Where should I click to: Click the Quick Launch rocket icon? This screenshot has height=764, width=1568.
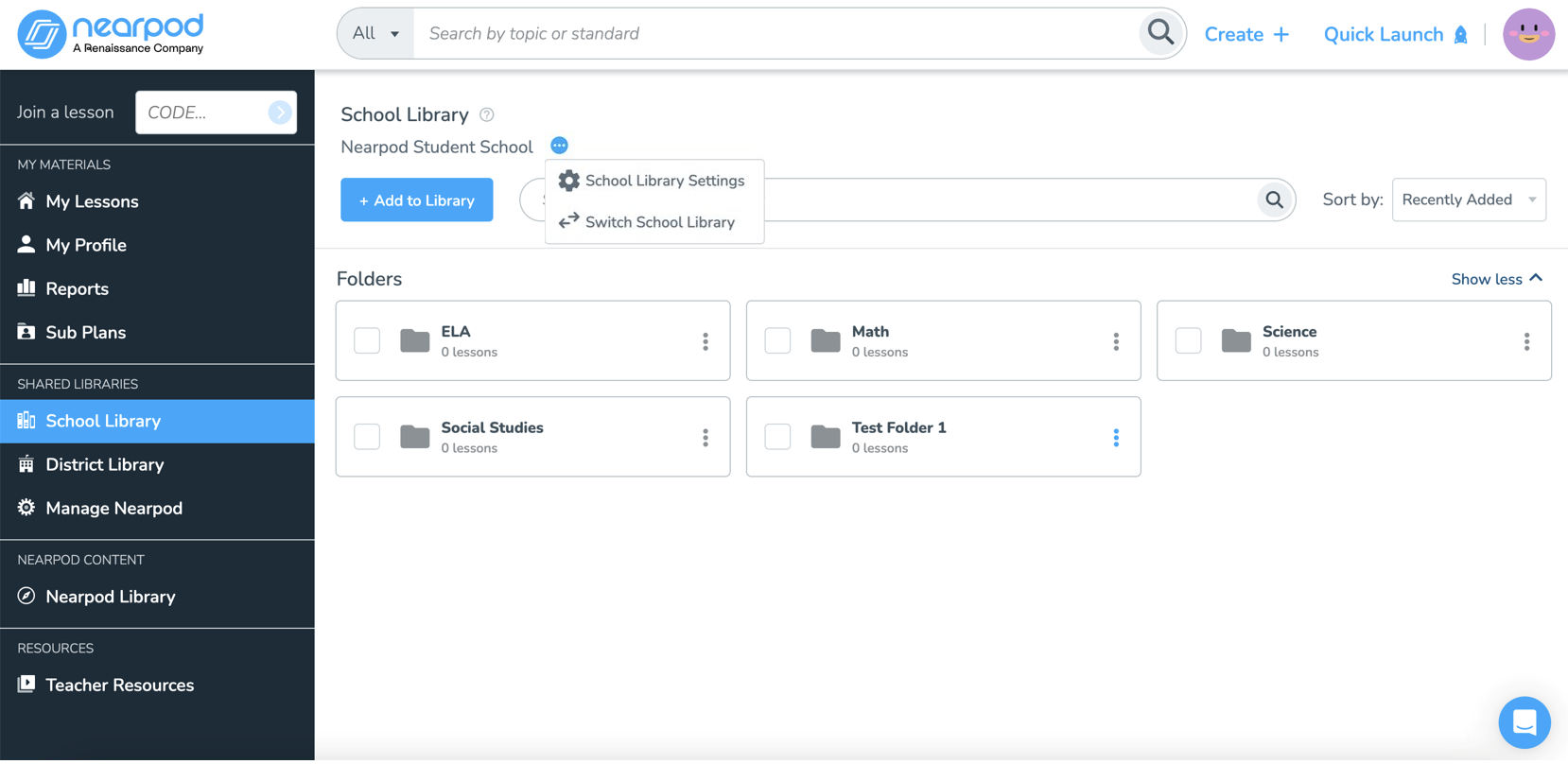[x=1461, y=34]
